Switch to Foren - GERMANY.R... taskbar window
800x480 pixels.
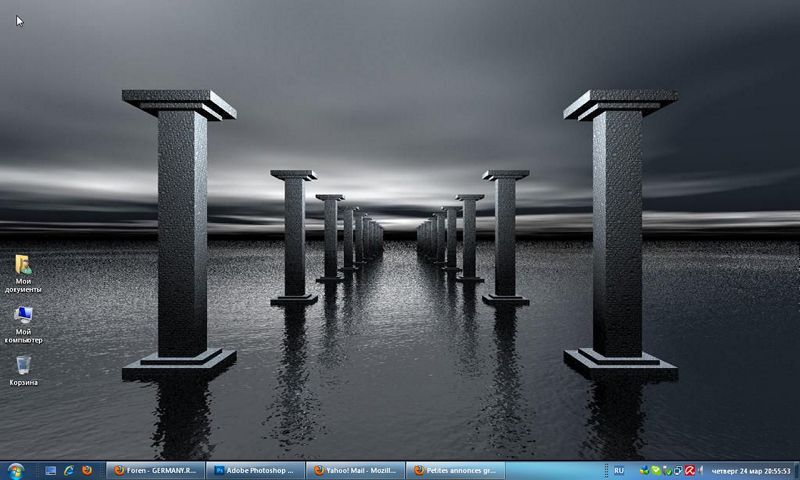pos(155,470)
